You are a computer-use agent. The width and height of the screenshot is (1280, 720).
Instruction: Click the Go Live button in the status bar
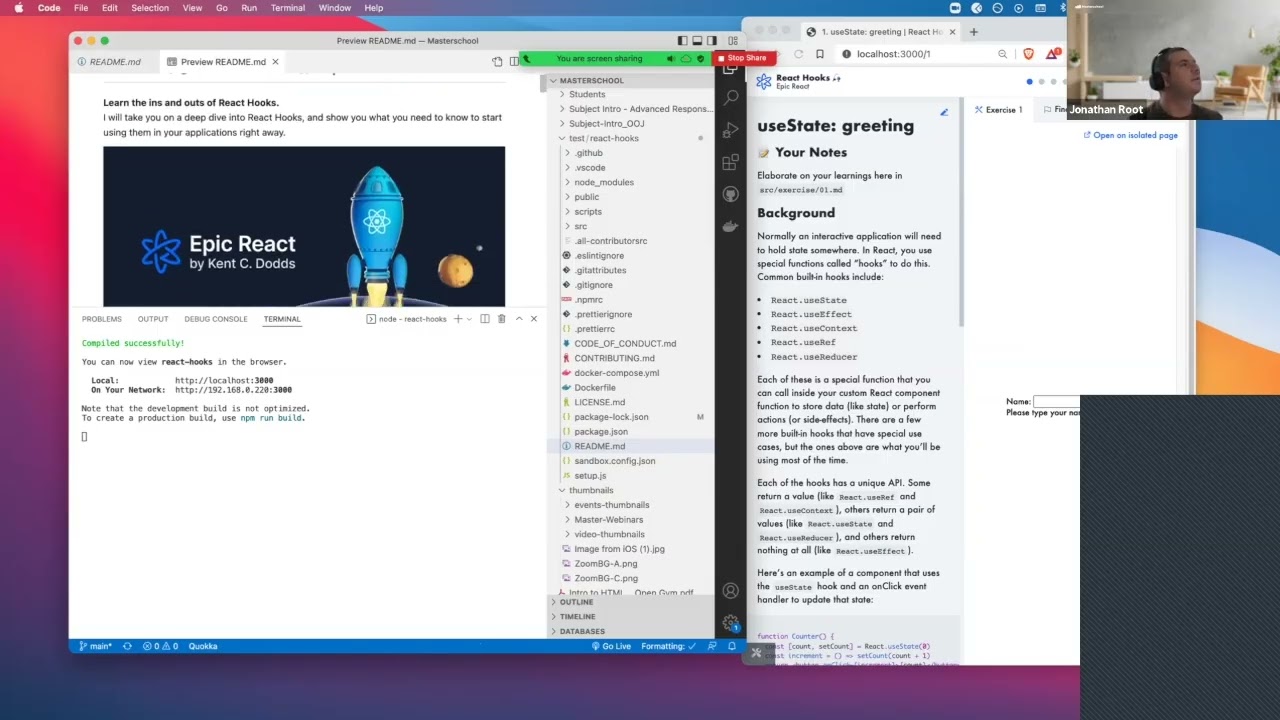pos(611,646)
